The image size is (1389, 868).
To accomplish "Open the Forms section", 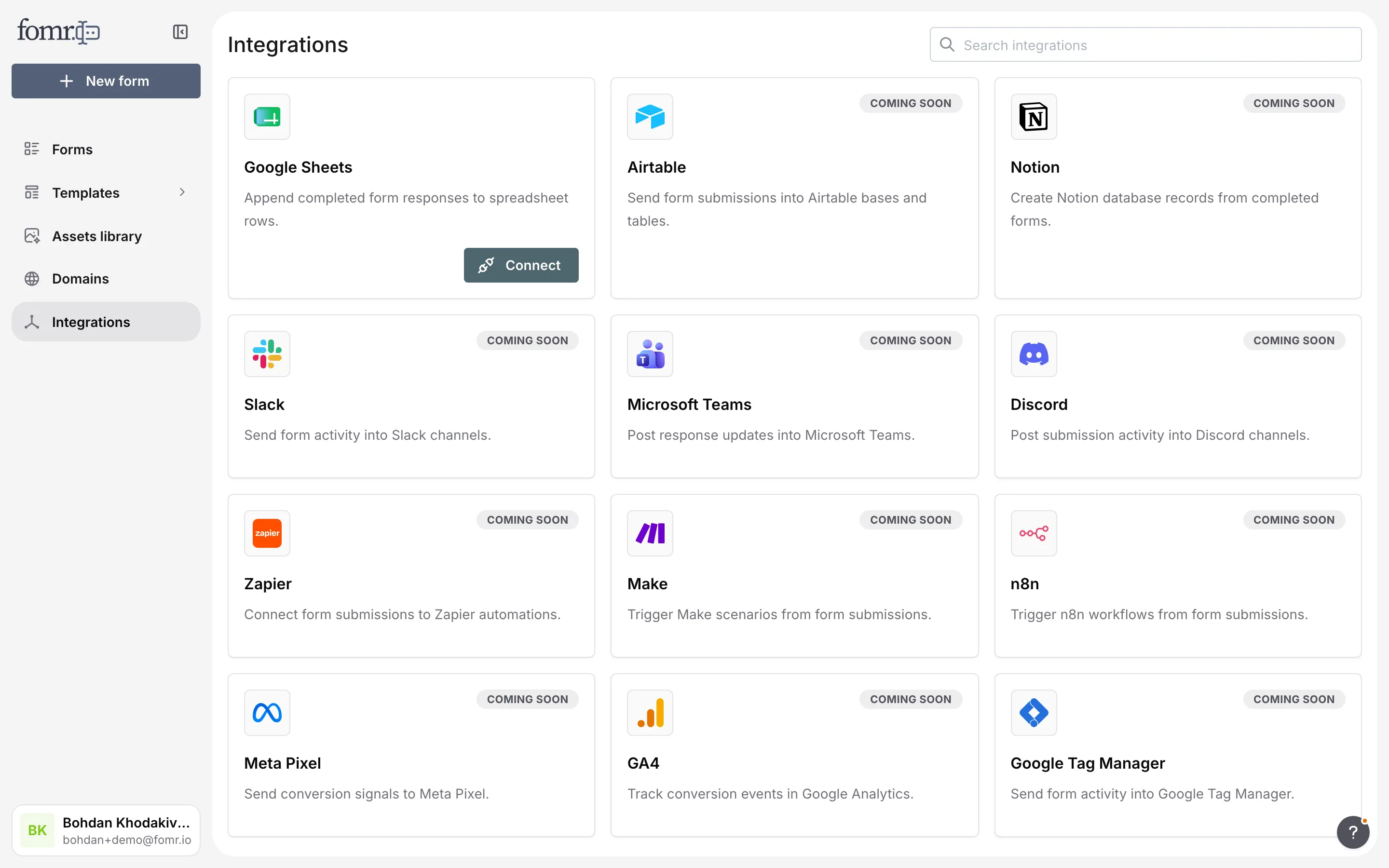I will click(106, 149).
